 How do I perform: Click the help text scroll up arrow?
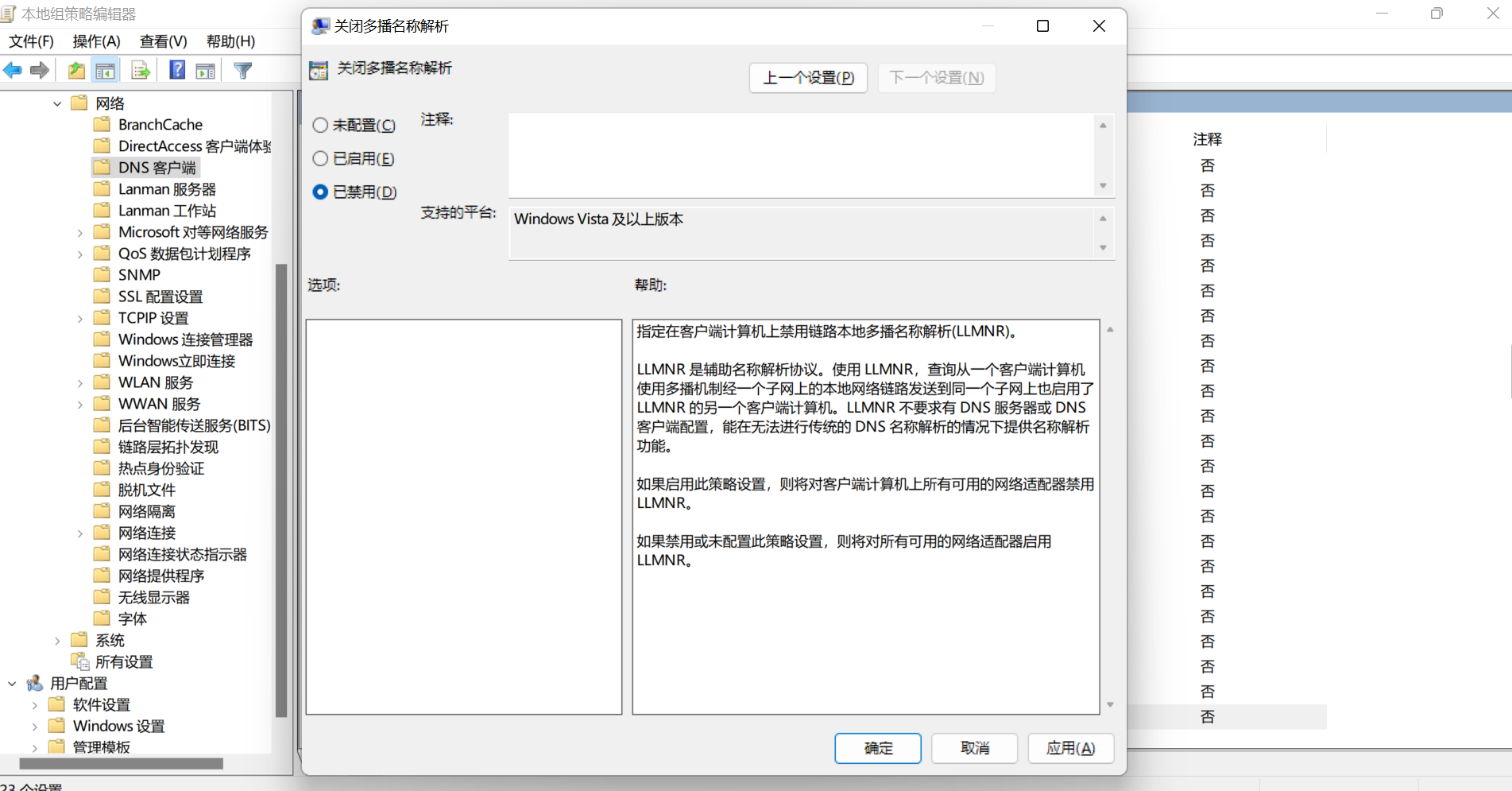point(1110,329)
